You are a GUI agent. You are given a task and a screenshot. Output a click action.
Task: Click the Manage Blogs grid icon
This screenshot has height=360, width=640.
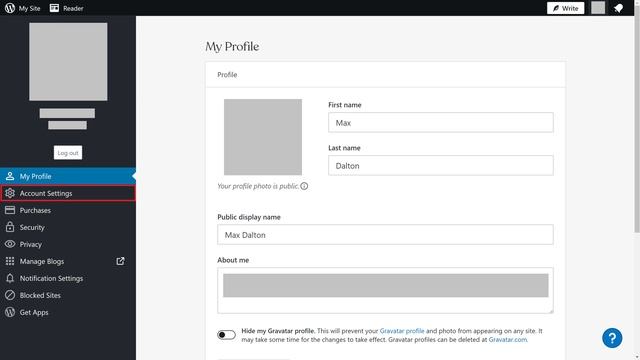10,261
